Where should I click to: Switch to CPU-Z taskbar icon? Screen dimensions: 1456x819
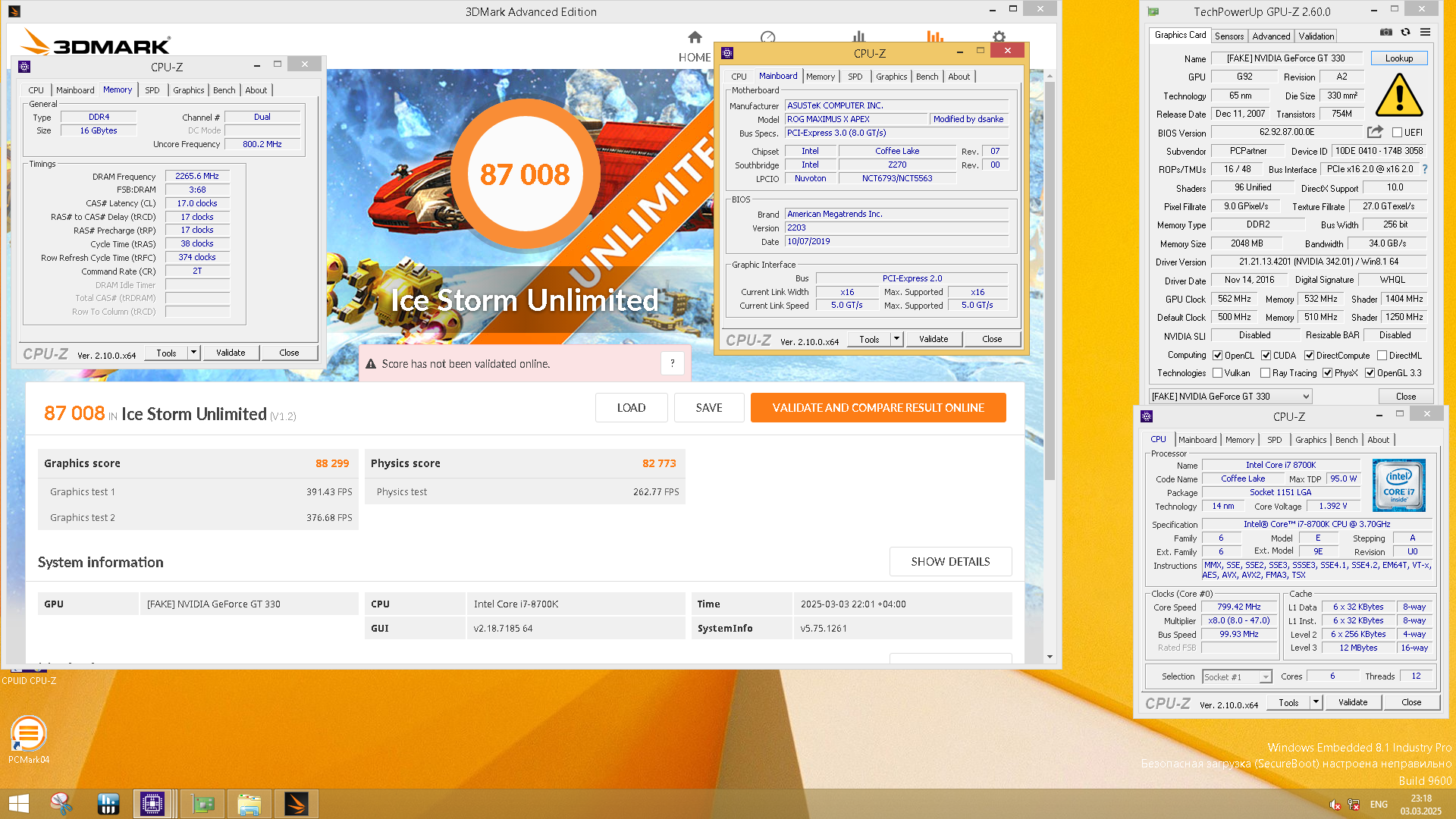point(152,804)
